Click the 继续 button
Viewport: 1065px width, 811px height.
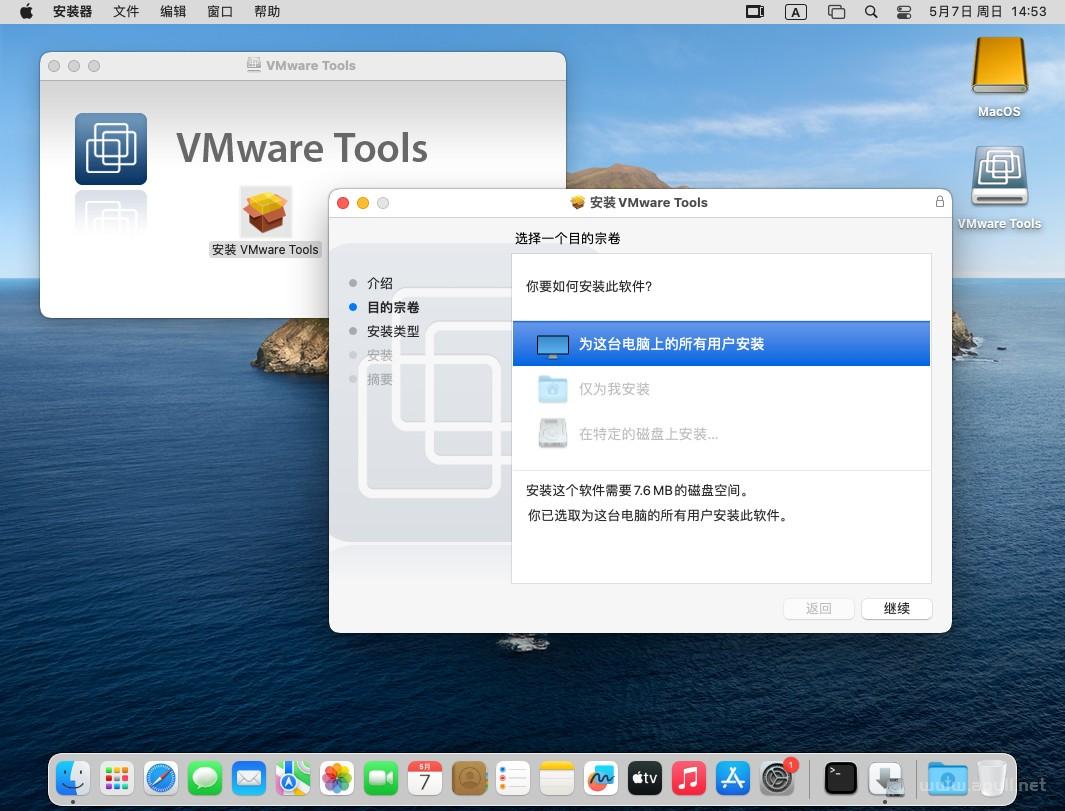click(x=897, y=609)
